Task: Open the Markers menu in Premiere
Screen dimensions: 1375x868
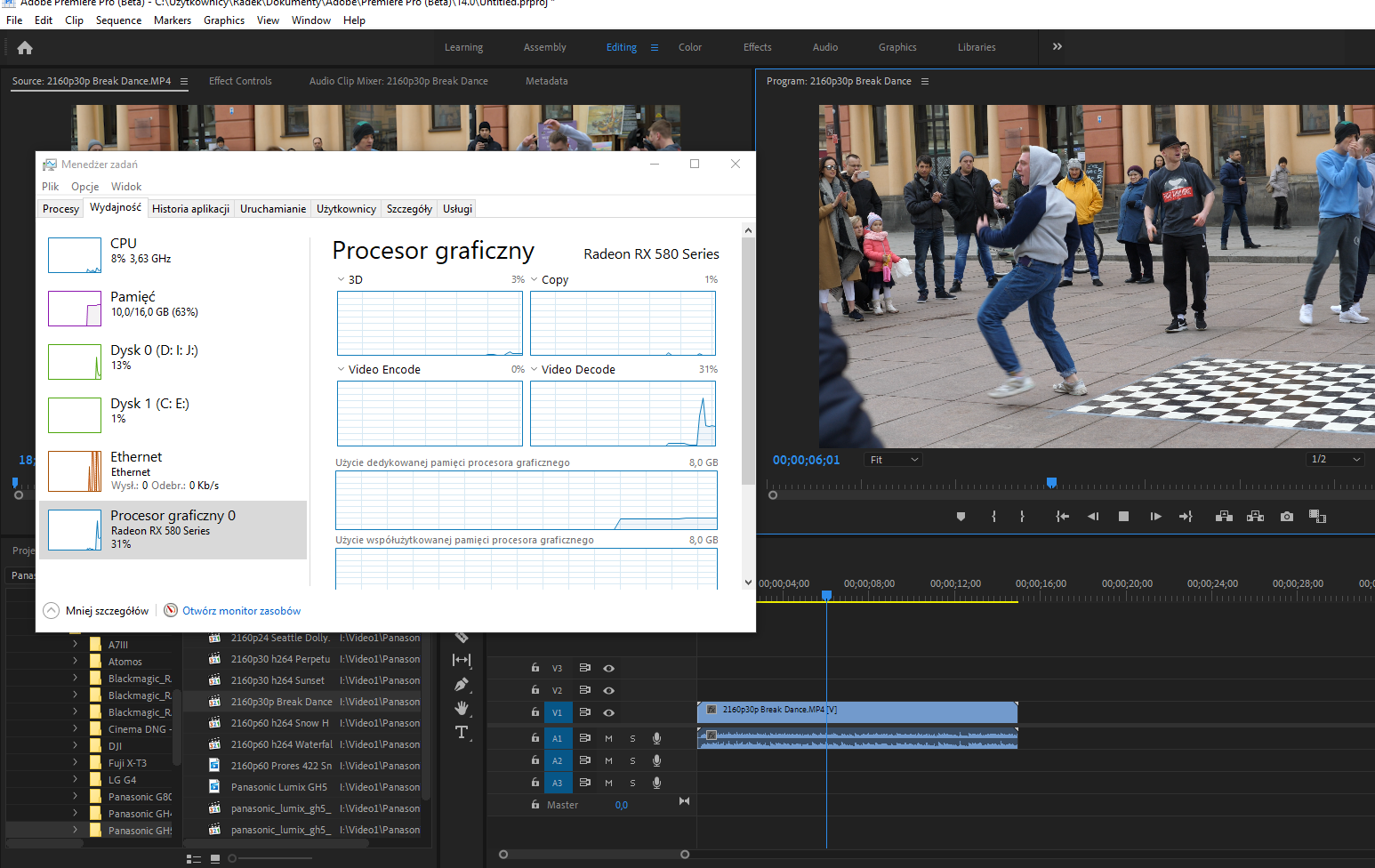Action: pyautogui.click(x=172, y=20)
